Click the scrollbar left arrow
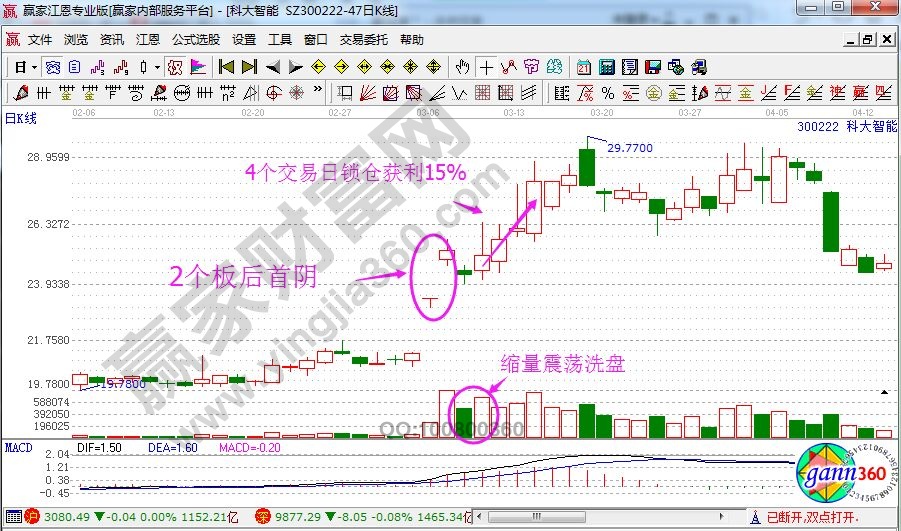The height and width of the screenshot is (531, 901). (x=479, y=517)
